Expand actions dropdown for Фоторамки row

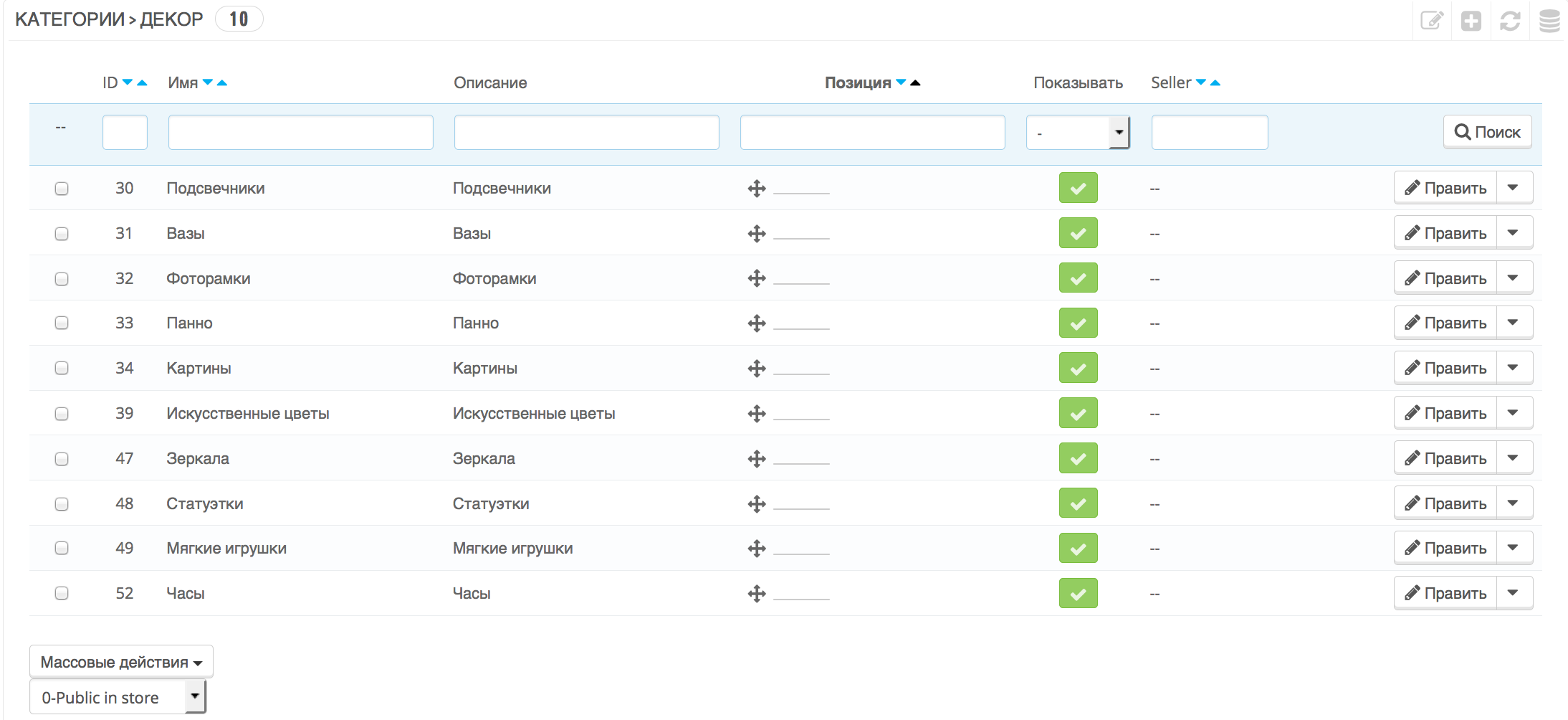click(1513, 278)
